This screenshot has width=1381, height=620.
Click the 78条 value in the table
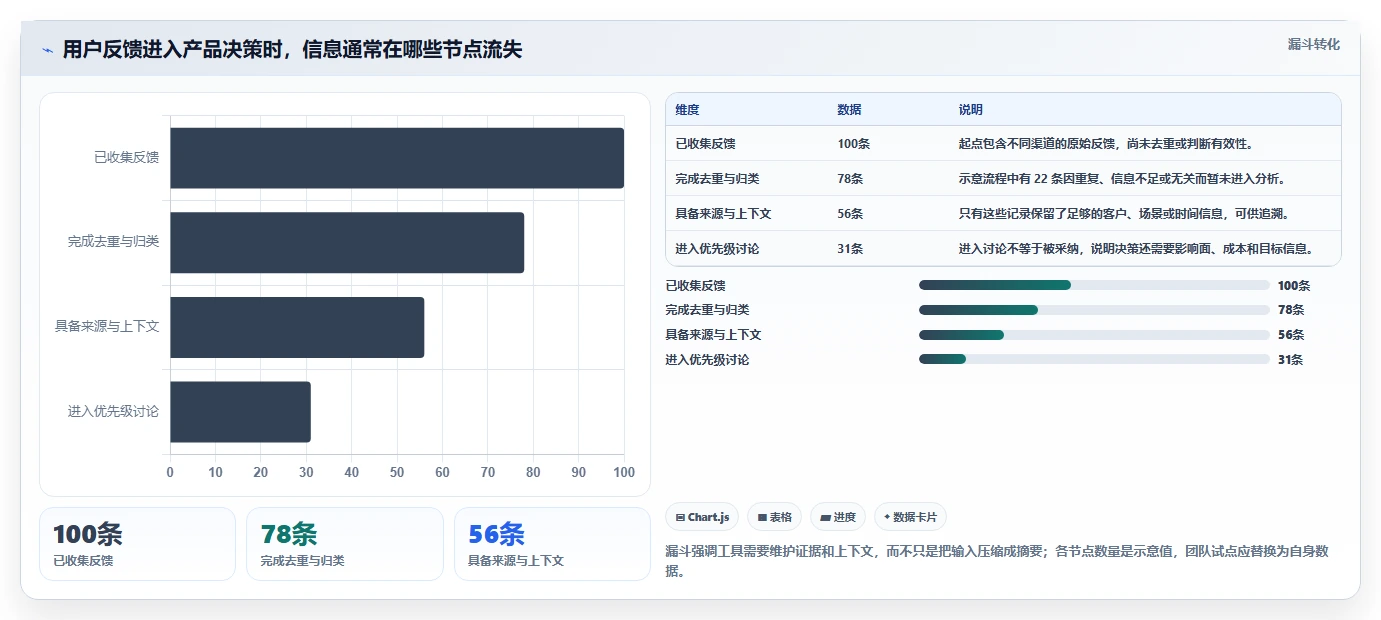tap(850, 178)
